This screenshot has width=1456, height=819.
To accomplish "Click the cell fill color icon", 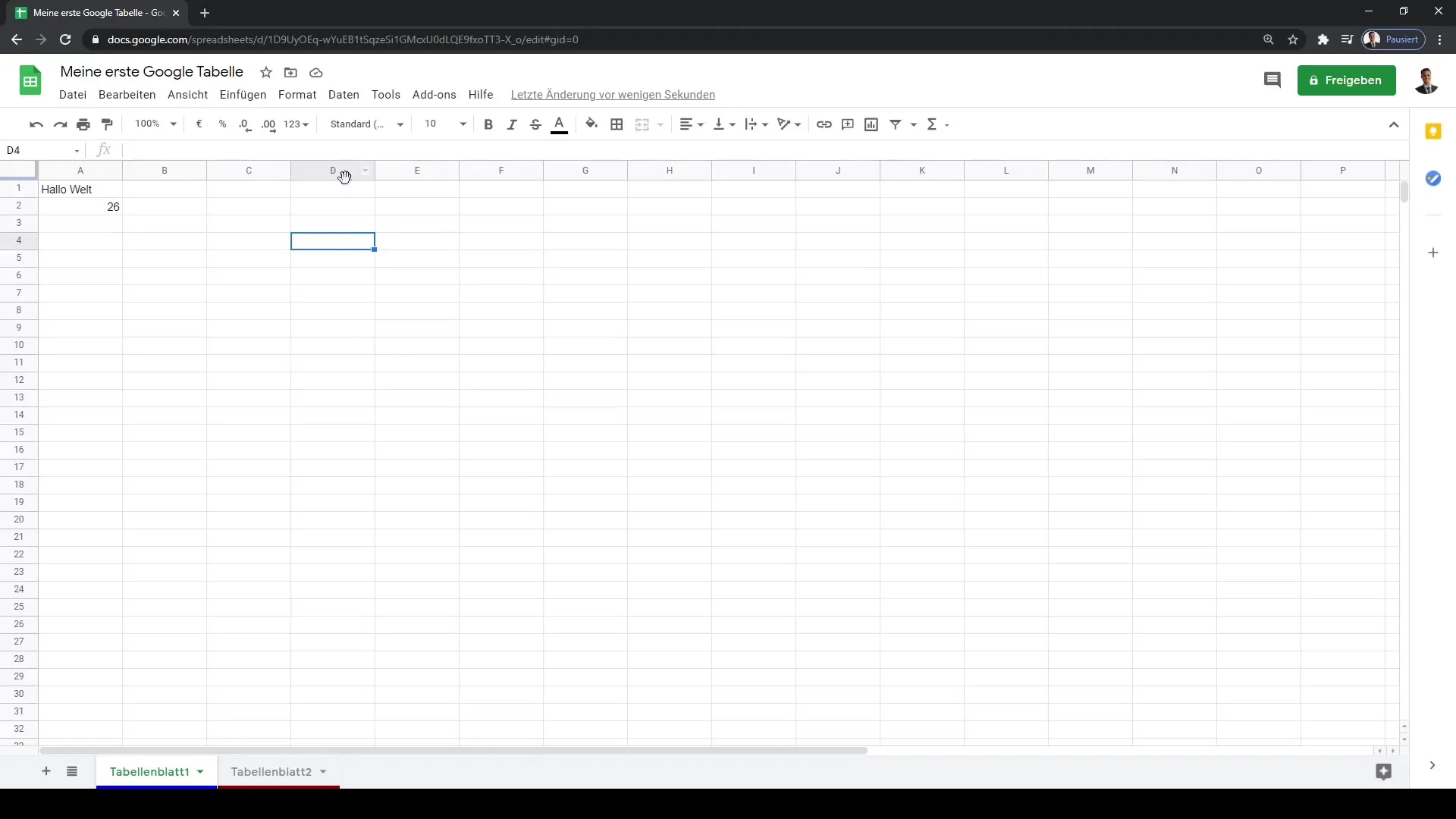I will [591, 124].
